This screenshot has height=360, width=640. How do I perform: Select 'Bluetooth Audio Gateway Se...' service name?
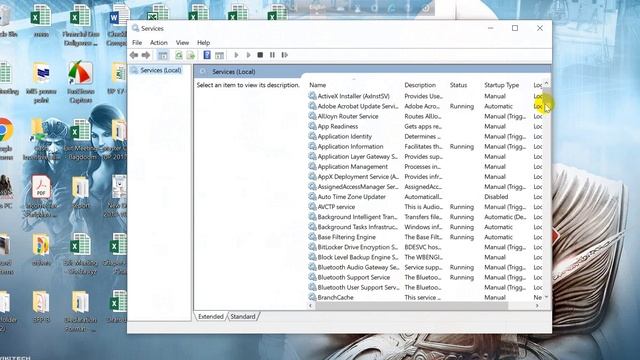[358, 267]
